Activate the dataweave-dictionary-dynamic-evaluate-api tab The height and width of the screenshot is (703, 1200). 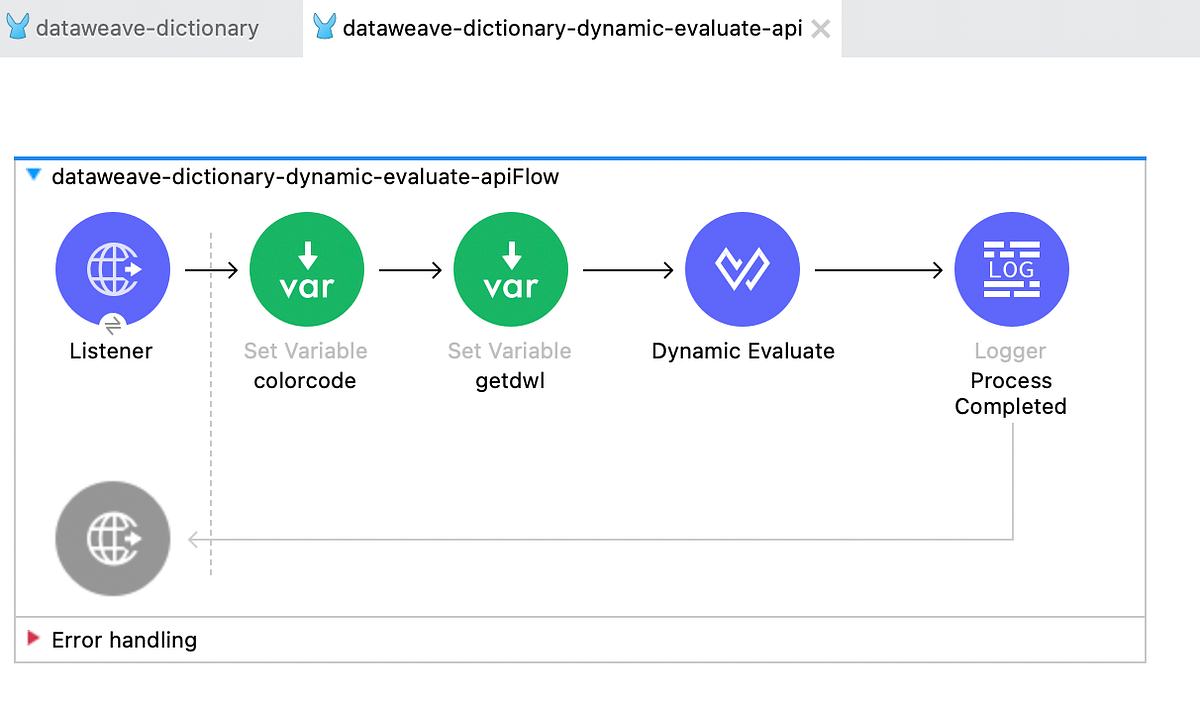(x=570, y=27)
